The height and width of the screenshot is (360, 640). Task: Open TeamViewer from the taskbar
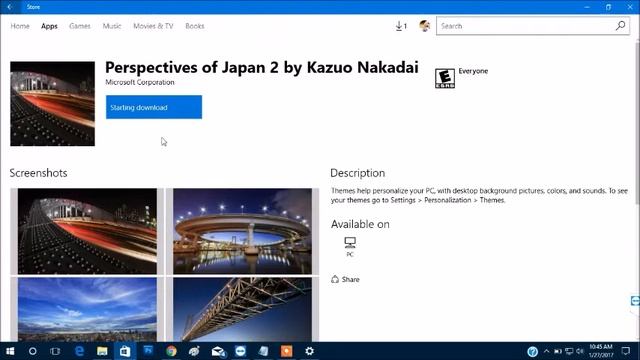(x=241, y=351)
